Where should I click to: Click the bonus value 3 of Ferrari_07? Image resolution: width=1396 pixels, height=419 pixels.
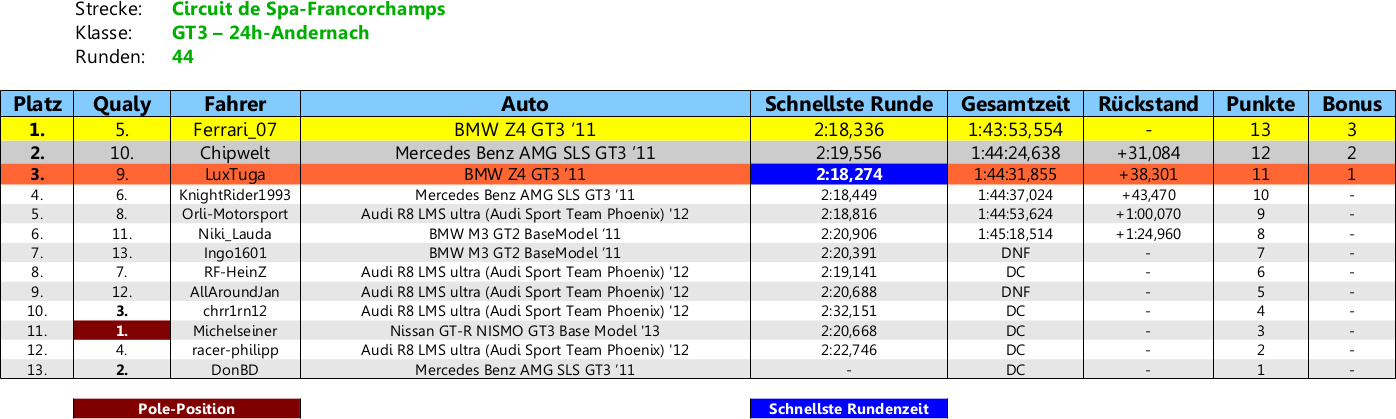click(x=1352, y=129)
